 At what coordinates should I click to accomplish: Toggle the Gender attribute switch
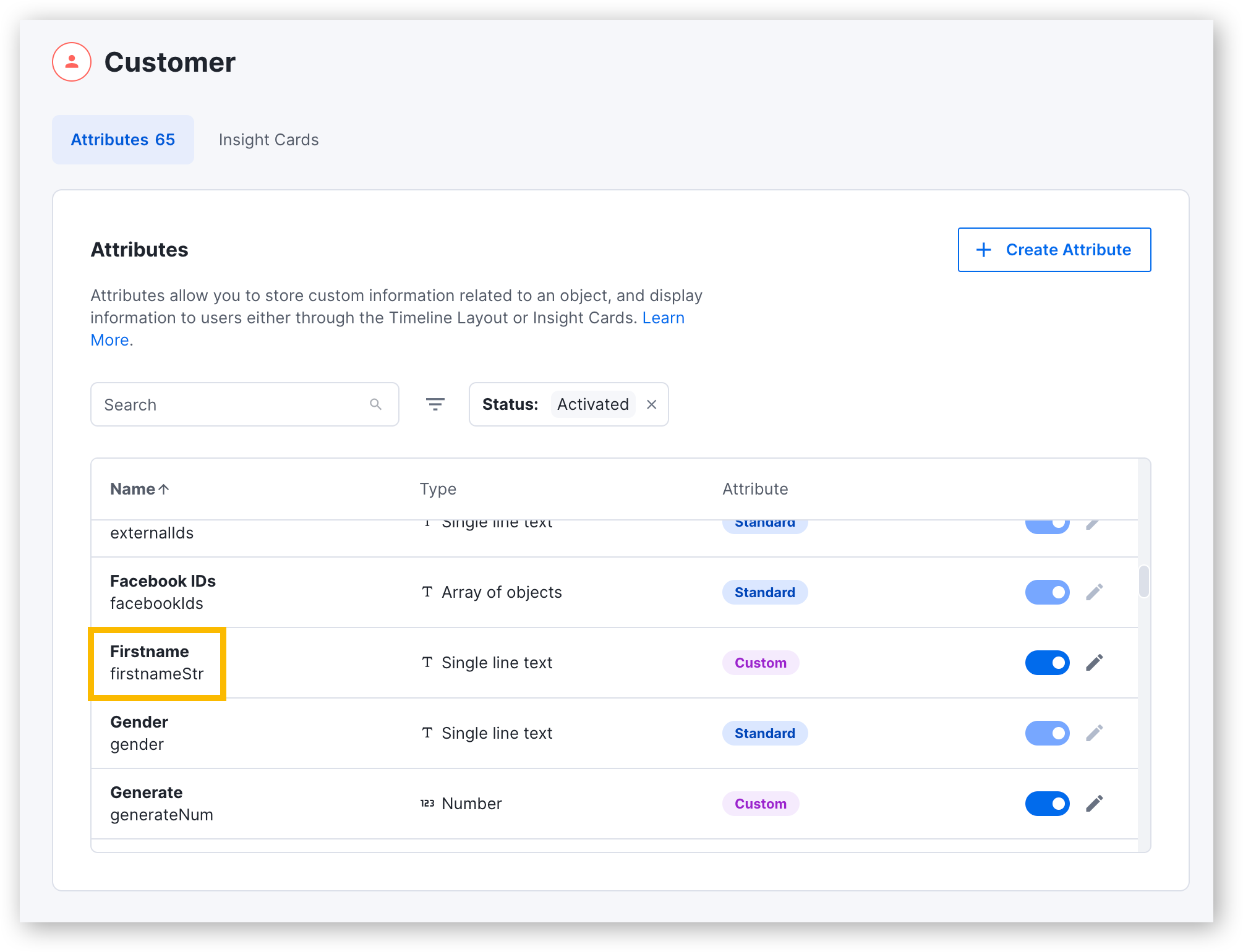(x=1047, y=733)
